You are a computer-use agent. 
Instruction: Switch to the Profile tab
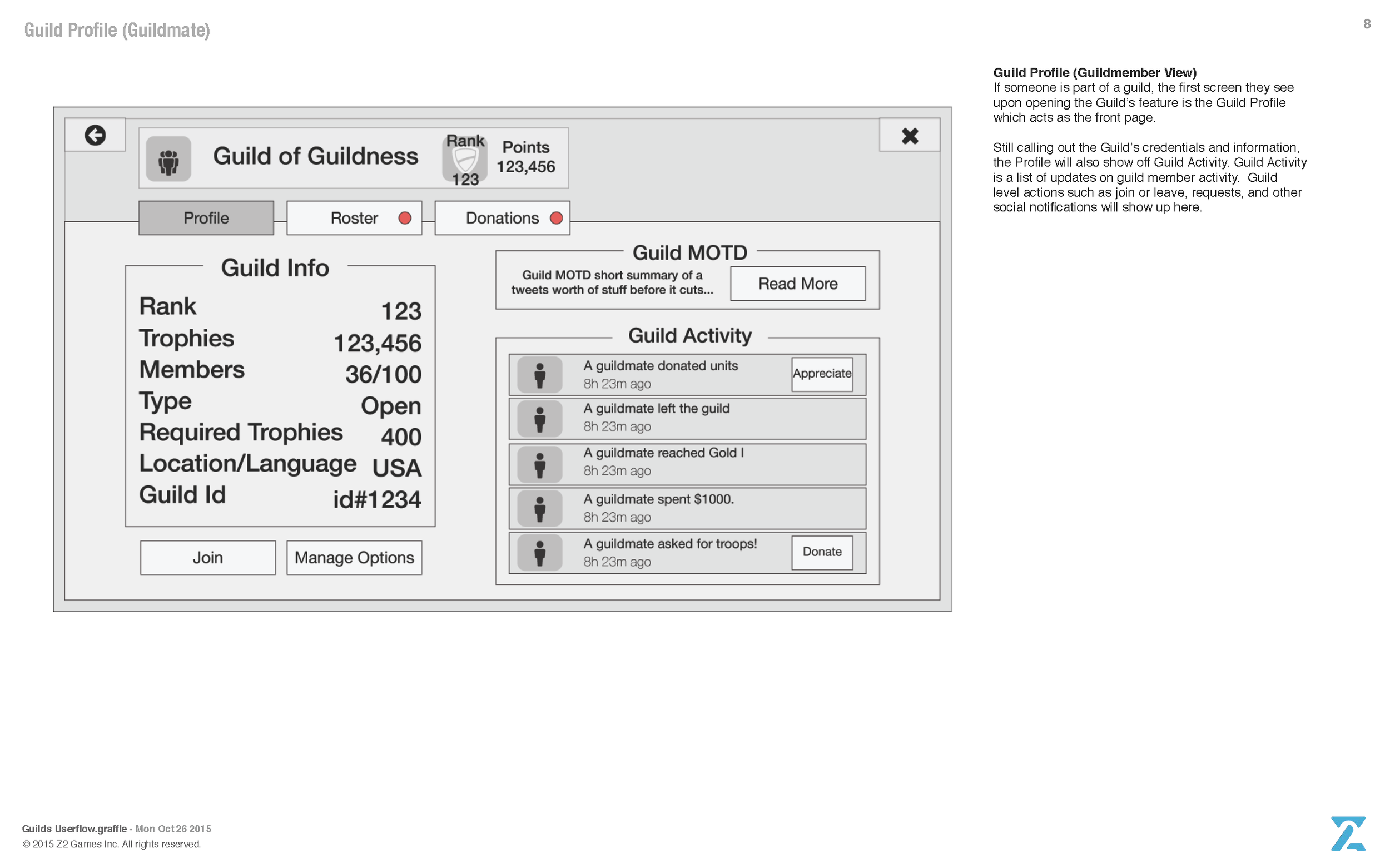pos(206,218)
